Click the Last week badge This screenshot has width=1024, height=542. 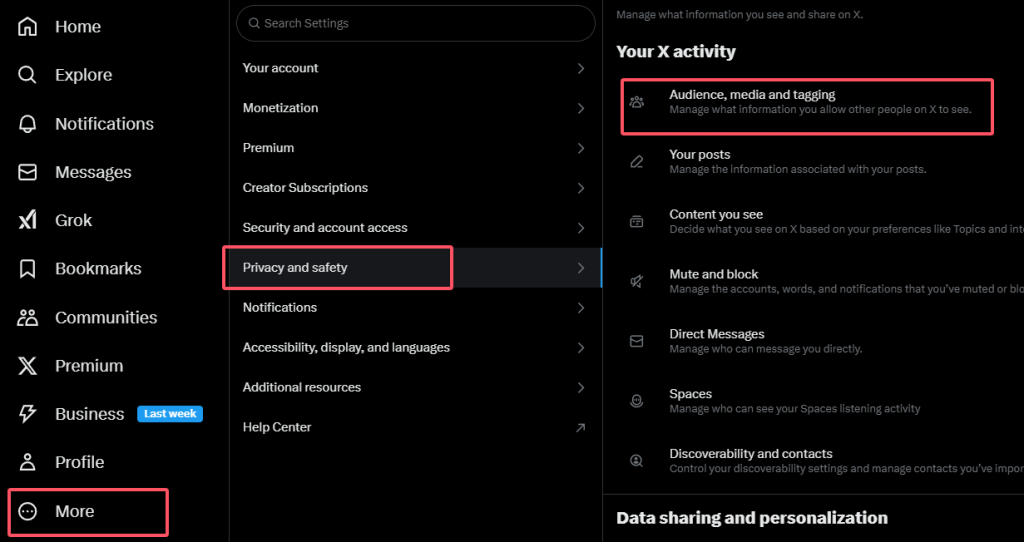(x=170, y=414)
